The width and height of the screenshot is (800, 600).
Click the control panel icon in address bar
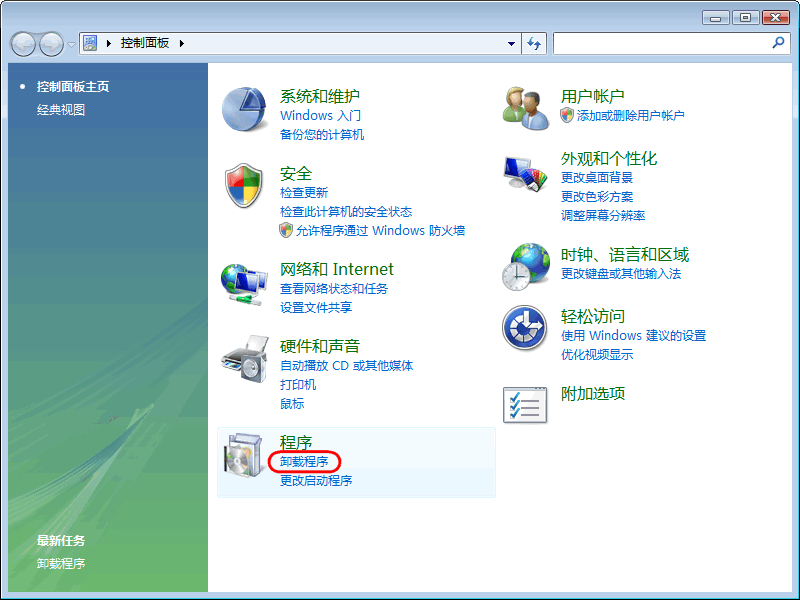click(90, 43)
